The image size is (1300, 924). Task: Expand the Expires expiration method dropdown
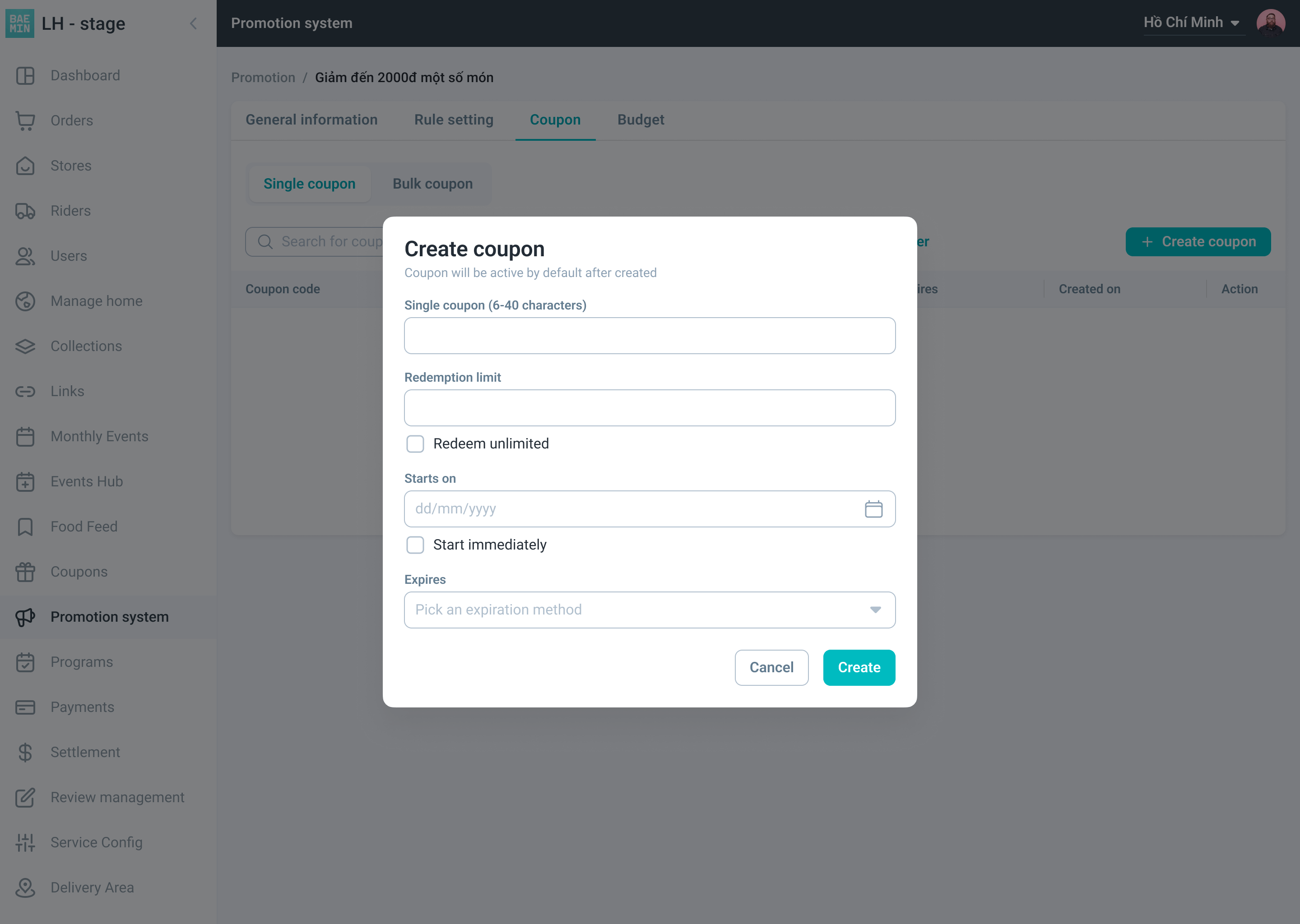pos(650,609)
